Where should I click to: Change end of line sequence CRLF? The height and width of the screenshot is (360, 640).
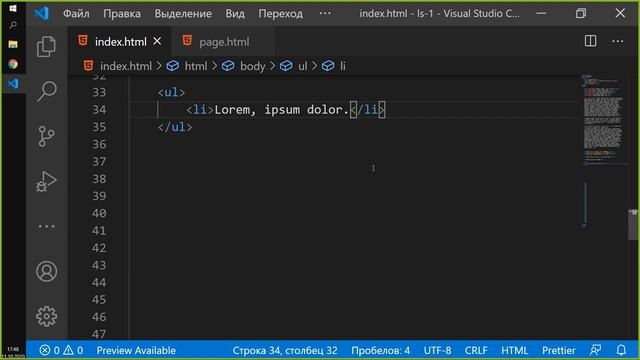click(476, 350)
